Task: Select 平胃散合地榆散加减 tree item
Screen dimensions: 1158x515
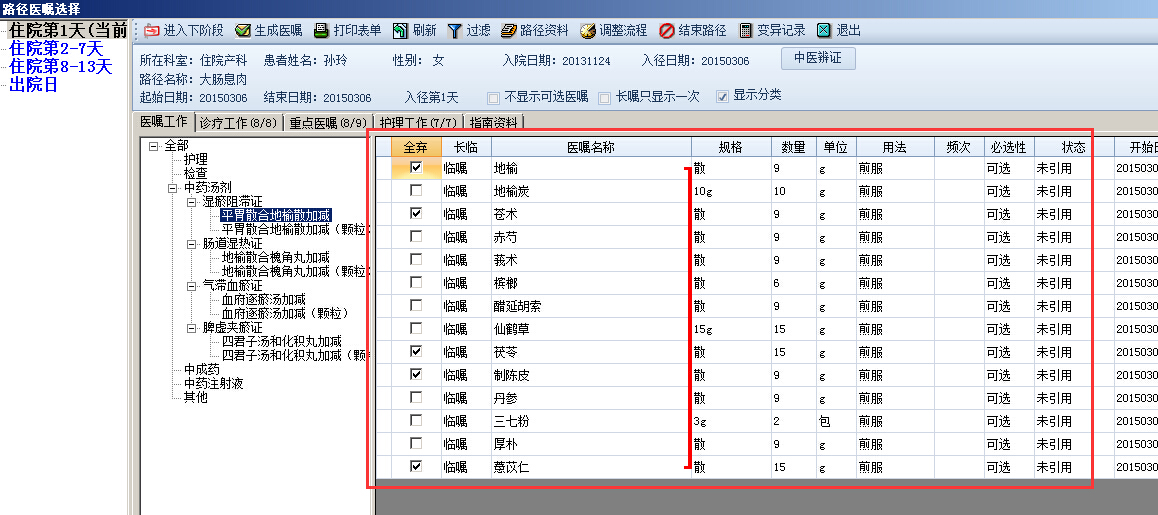Action: [x=275, y=215]
